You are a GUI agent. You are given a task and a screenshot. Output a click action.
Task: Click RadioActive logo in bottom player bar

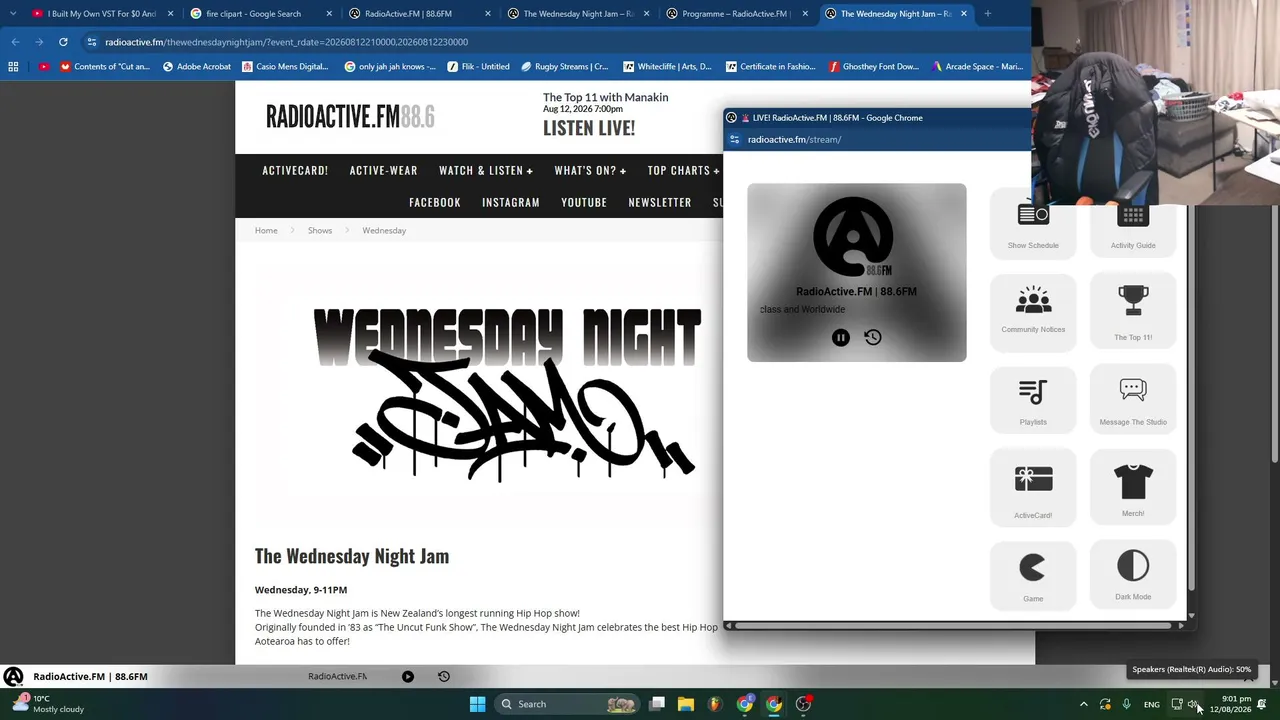tap(13, 677)
